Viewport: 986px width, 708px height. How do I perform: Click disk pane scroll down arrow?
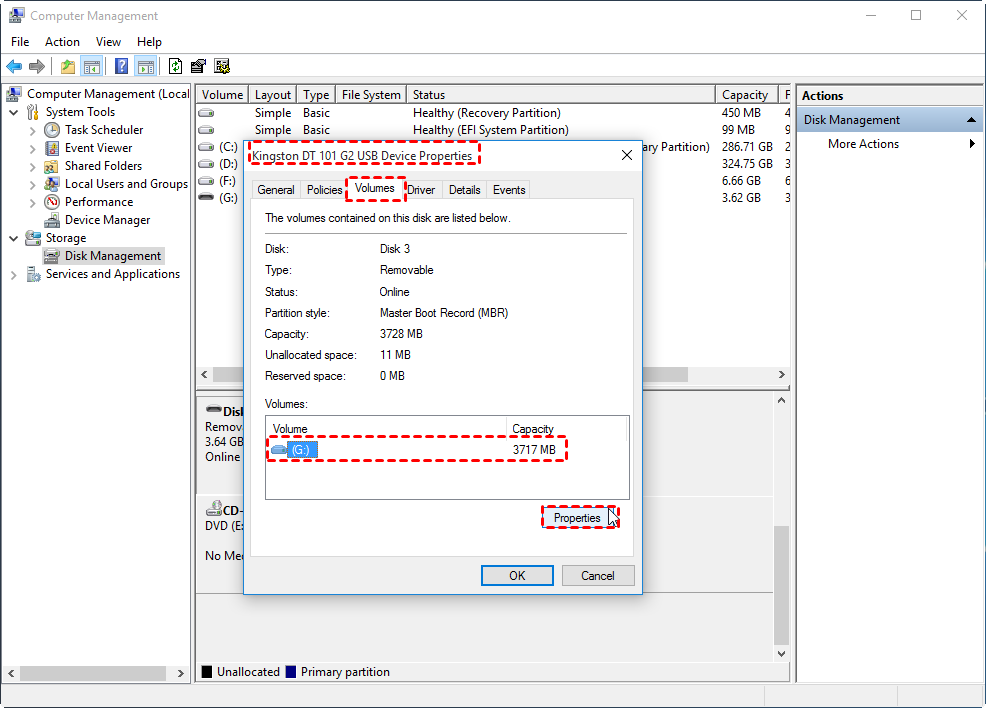tap(781, 654)
